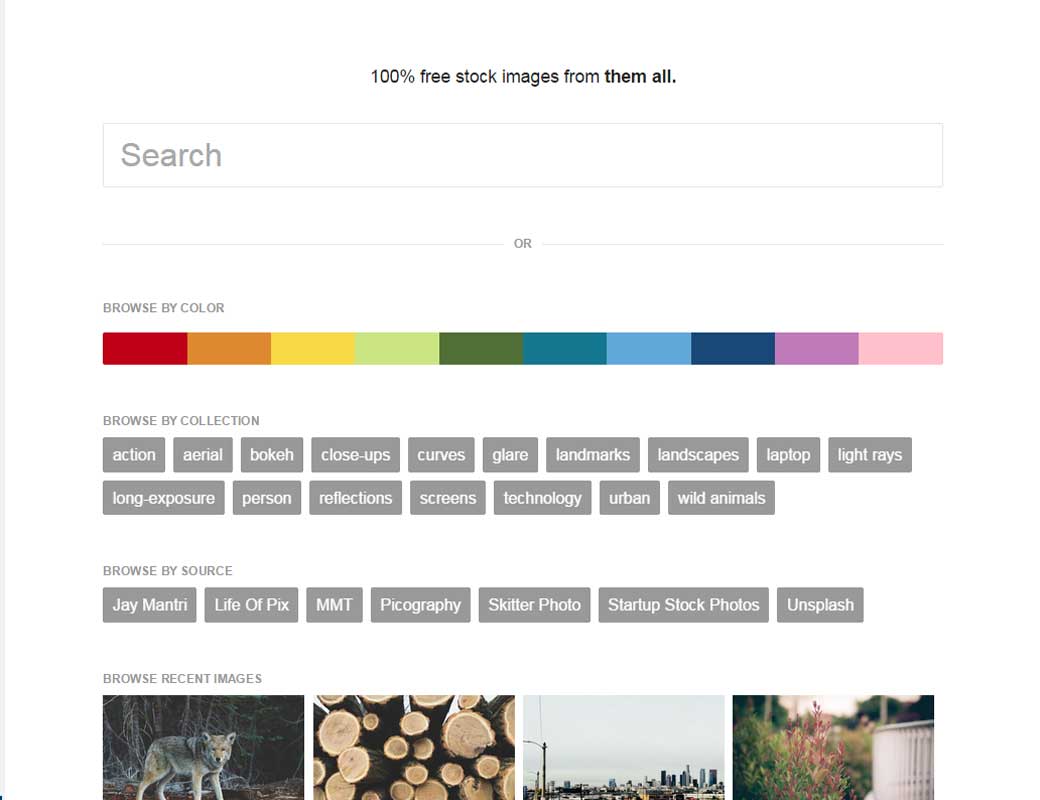Open the city skyline photo thumbnail
The width and height of the screenshot is (1040, 800).
point(624,748)
